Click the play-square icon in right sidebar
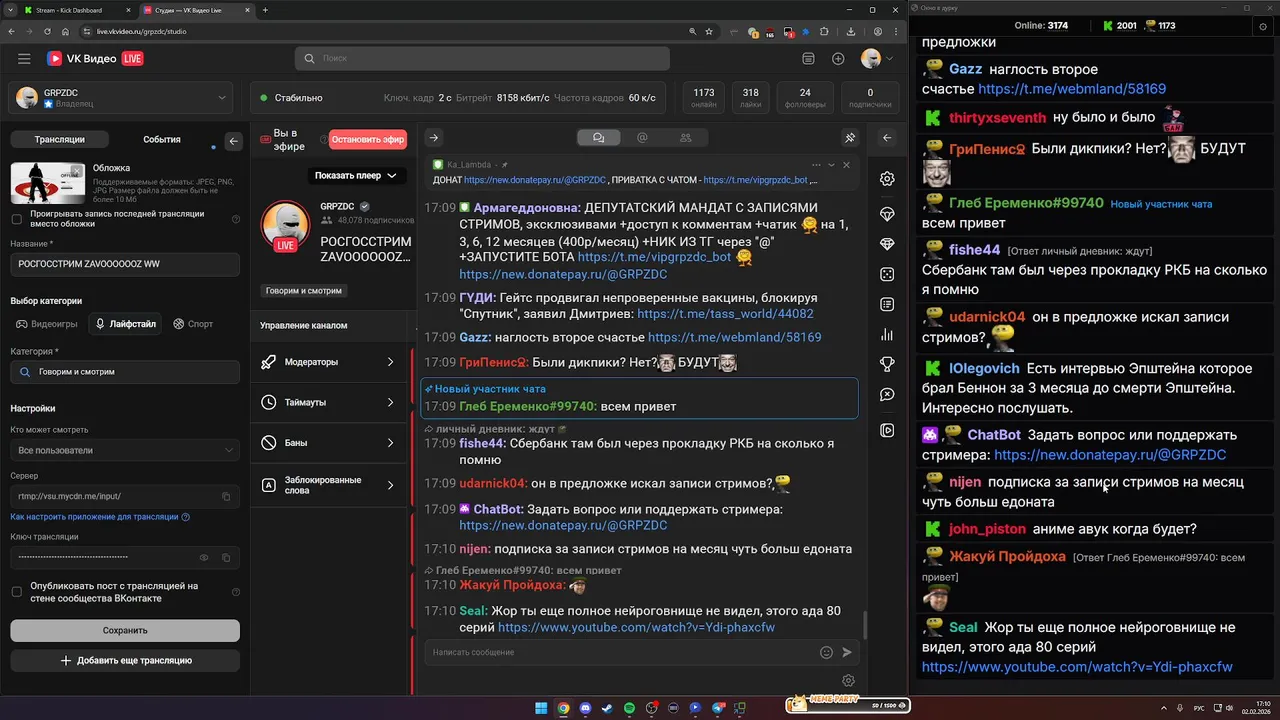Viewport: 1280px width, 720px height. (887, 430)
